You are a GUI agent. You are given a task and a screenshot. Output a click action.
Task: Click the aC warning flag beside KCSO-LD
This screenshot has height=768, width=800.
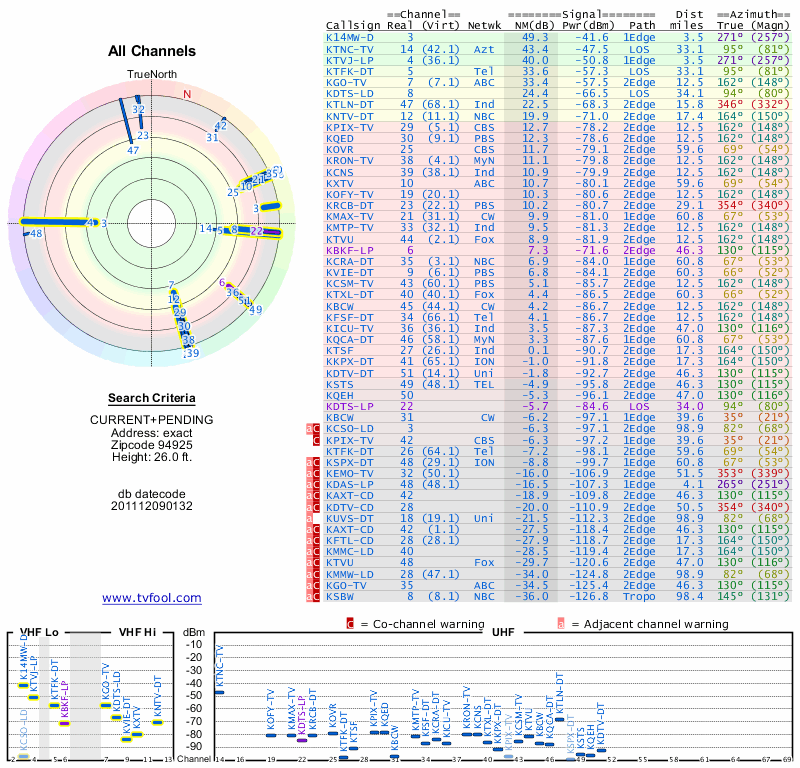[313, 429]
